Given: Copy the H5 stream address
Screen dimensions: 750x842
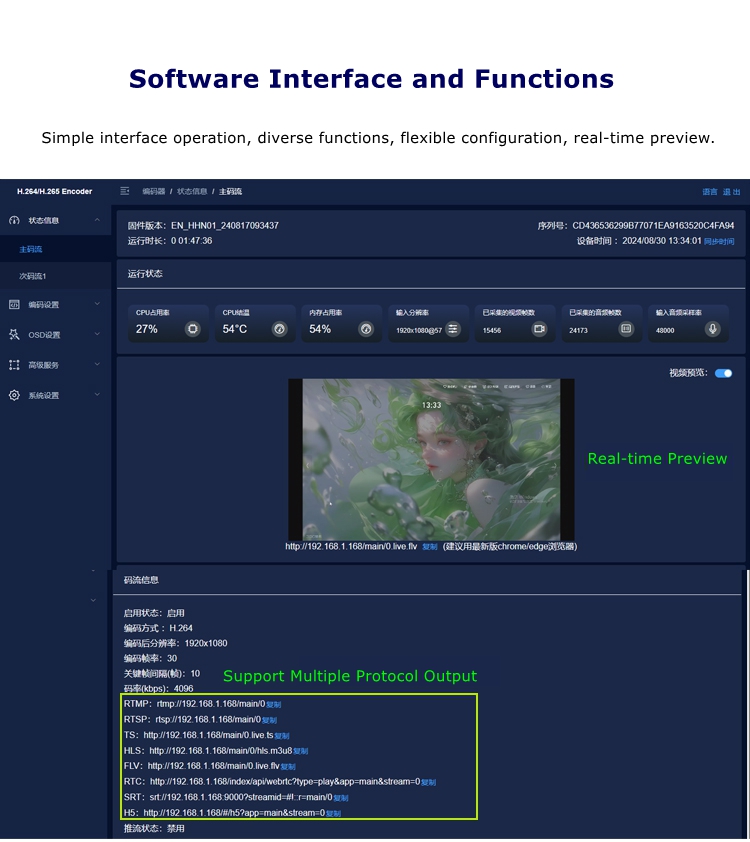Looking at the screenshot, I should 333,814.
